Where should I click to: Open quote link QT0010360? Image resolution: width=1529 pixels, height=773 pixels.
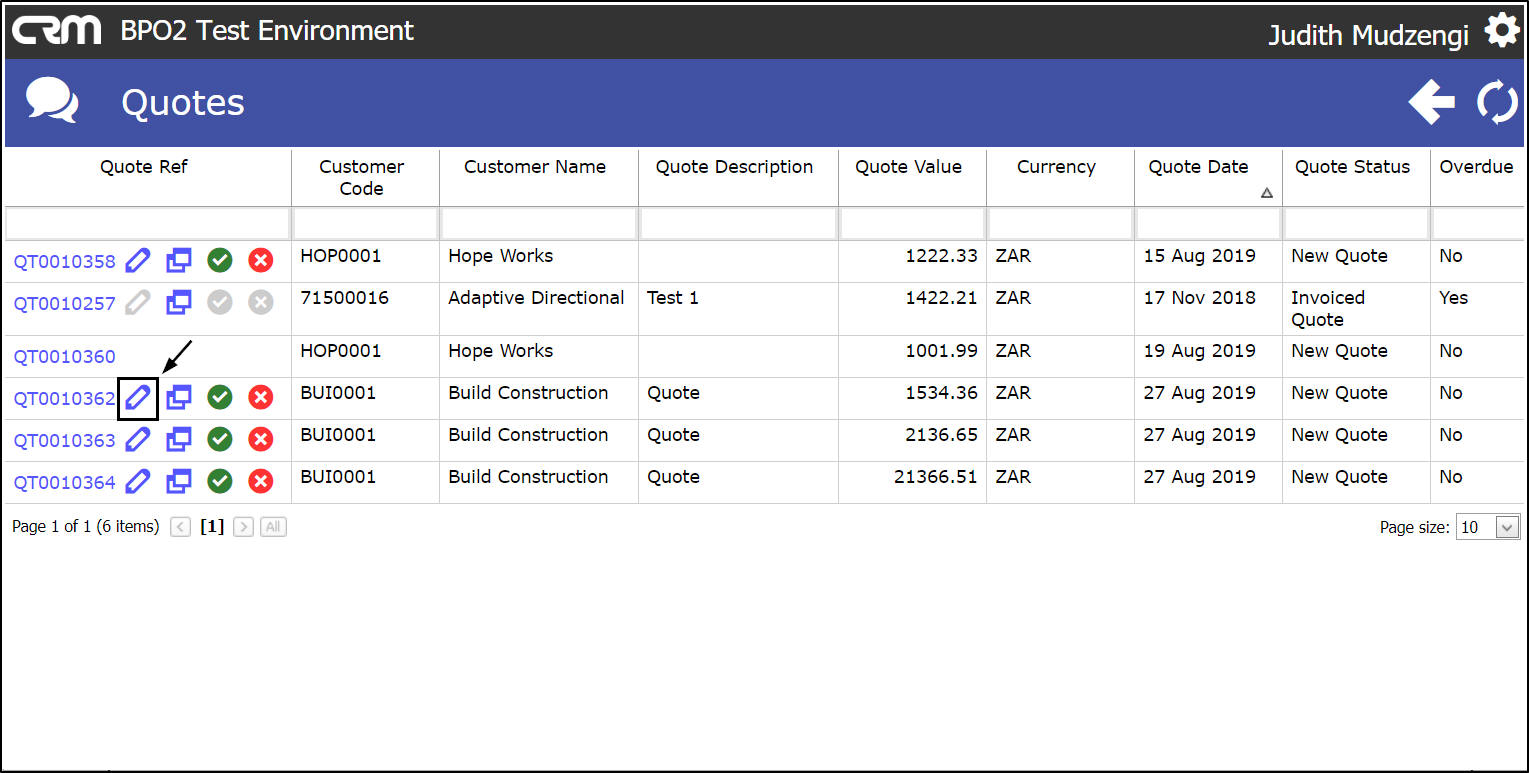[x=64, y=357]
